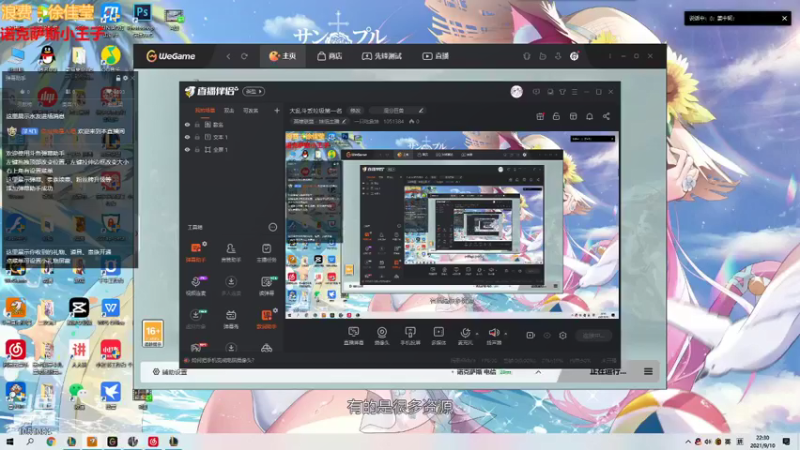Open the 视频连麦 microphone tool

[x=196, y=286]
